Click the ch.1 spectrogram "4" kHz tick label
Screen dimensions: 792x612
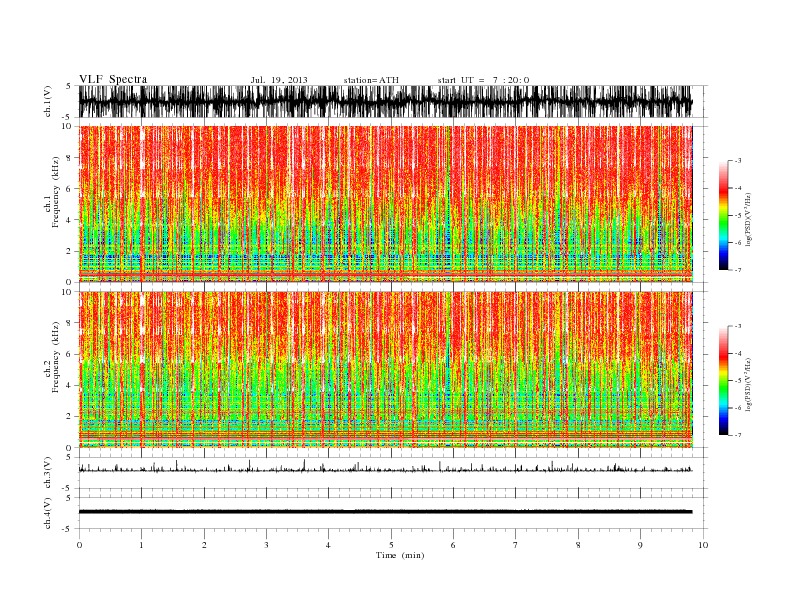(69, 220)
